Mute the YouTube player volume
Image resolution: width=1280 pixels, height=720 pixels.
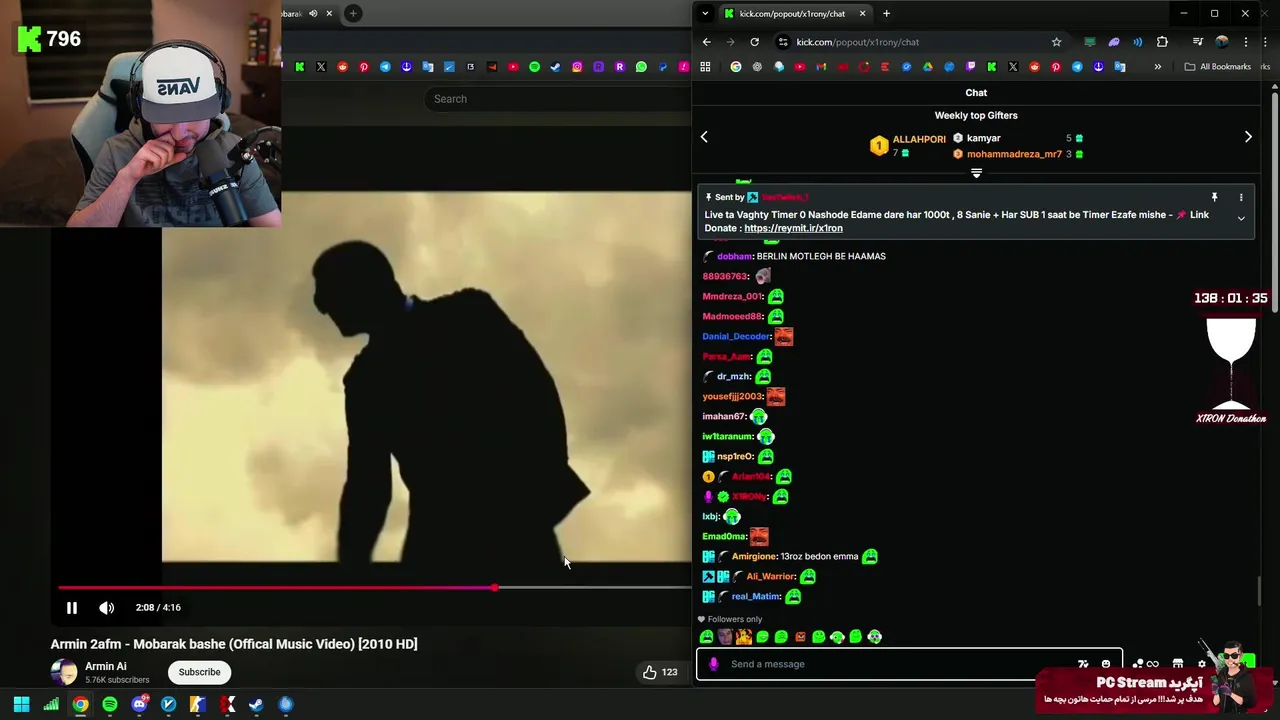tap(107, 607)
